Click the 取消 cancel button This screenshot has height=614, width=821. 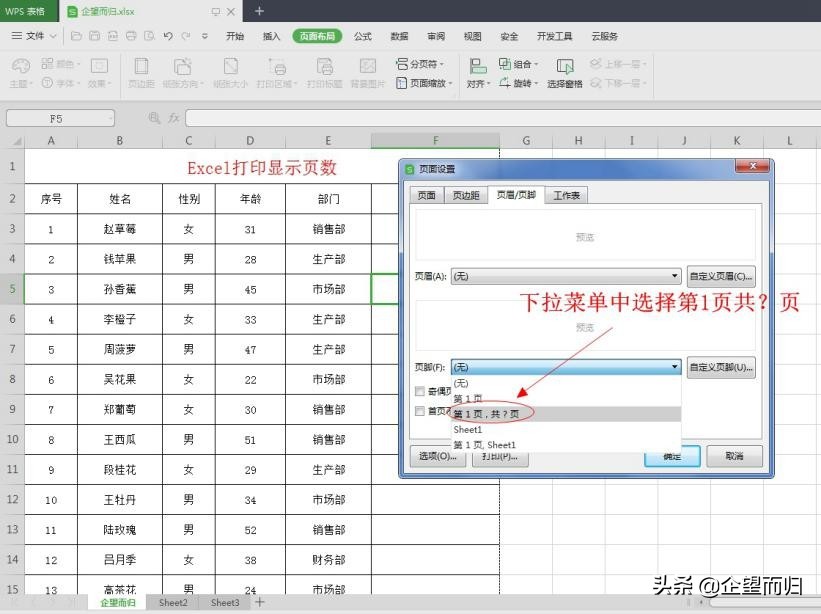point(734,456)
